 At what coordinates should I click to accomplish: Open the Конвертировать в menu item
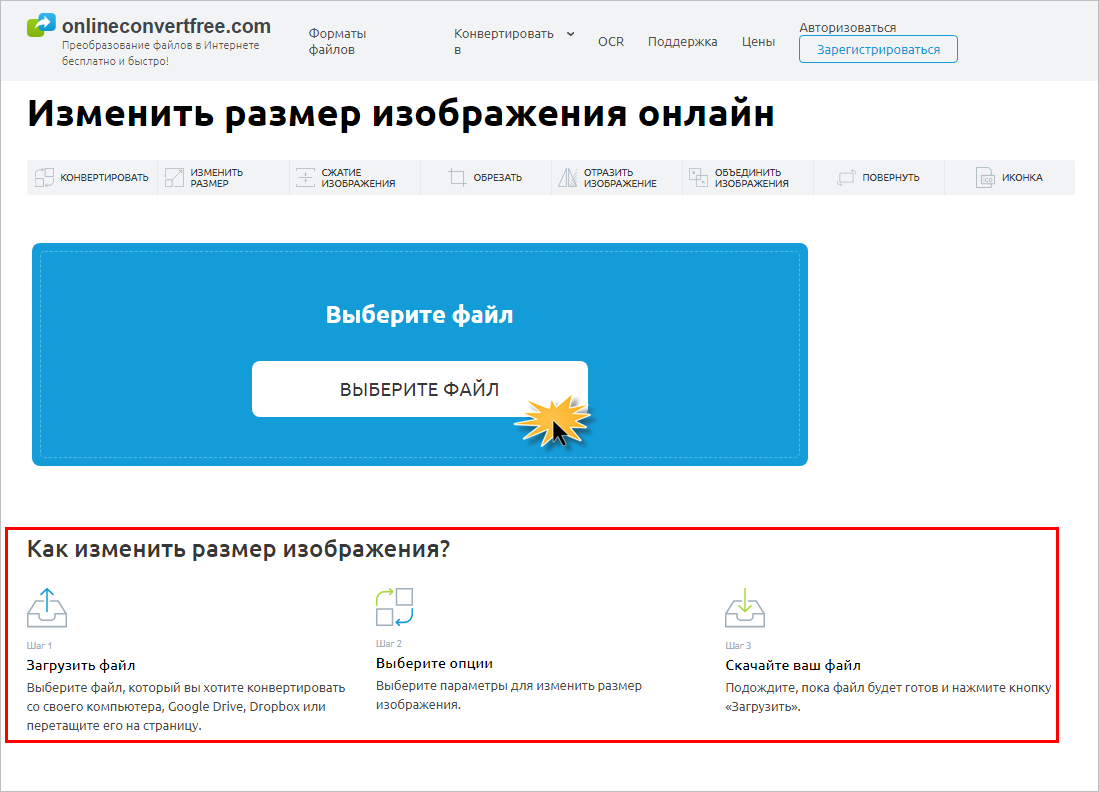[504, 41]
